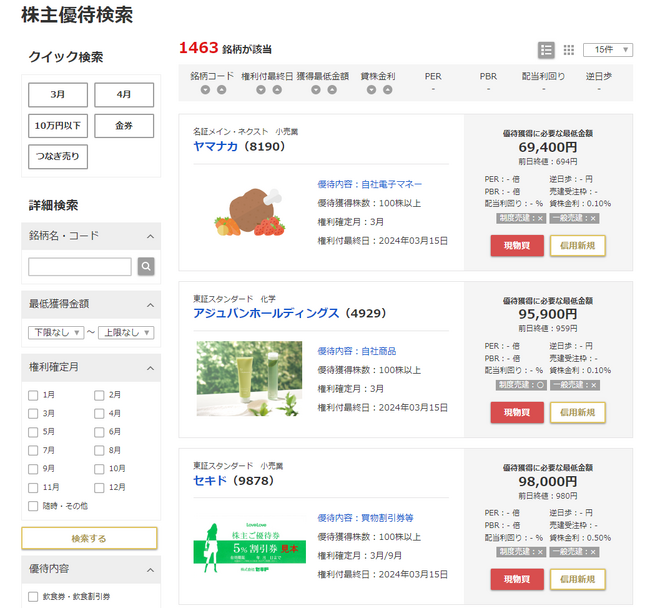Enable the 飲食券・飲食割引券 checkbox

[x=34, y=597]
